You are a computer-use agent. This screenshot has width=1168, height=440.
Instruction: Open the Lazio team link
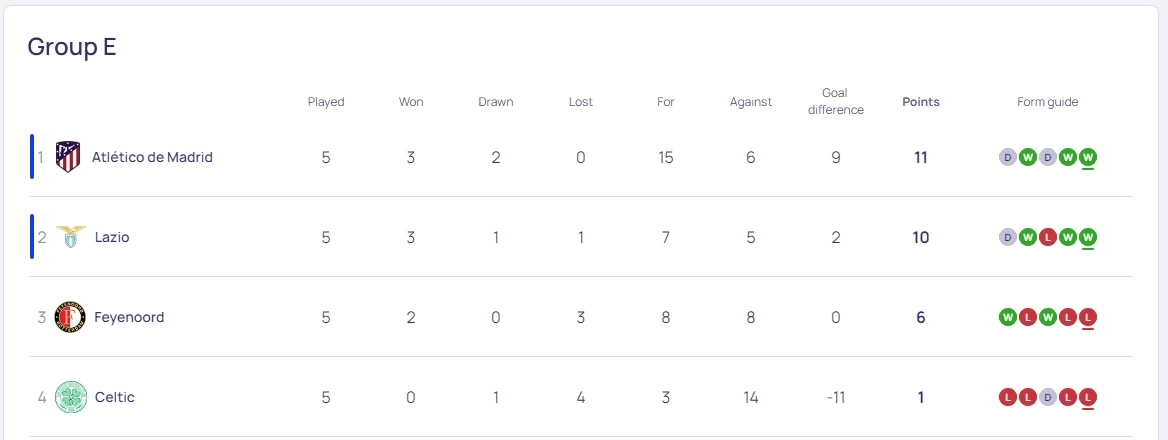coord(112,237)
